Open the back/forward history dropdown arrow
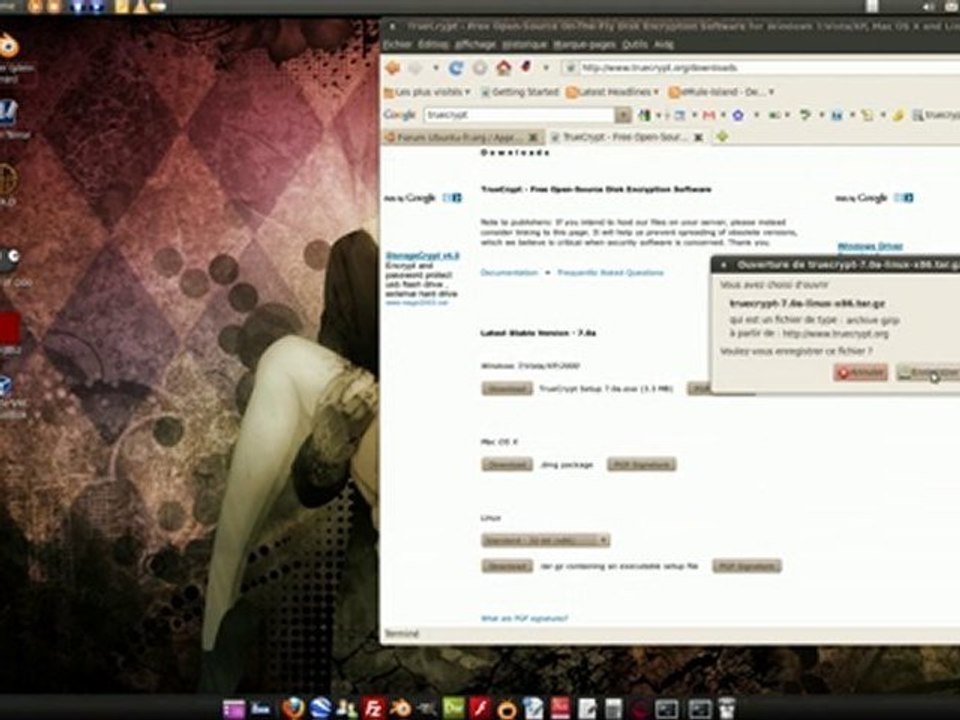Viewport: 960px width, 720px height. click(436, 67)
